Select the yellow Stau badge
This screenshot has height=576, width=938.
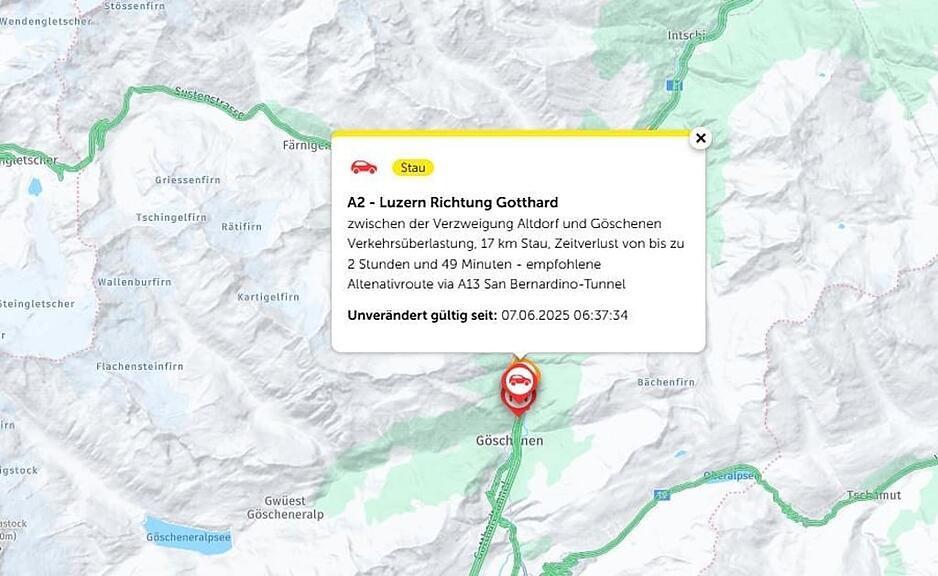(413, 167)
